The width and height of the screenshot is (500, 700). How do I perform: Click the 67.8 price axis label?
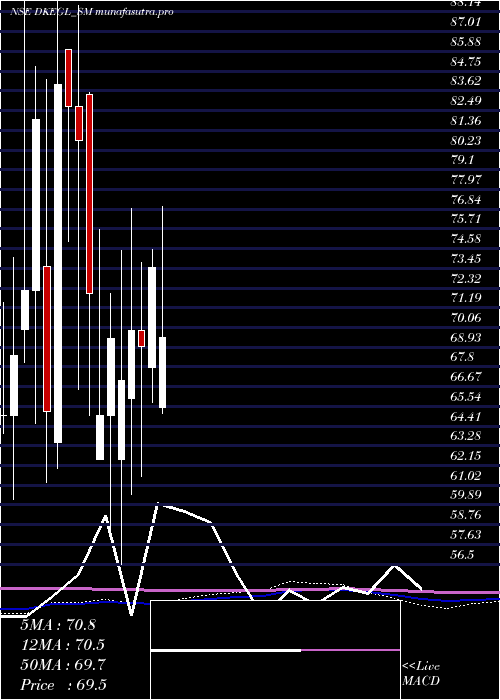pyautogui.click(x=462, y=357)
